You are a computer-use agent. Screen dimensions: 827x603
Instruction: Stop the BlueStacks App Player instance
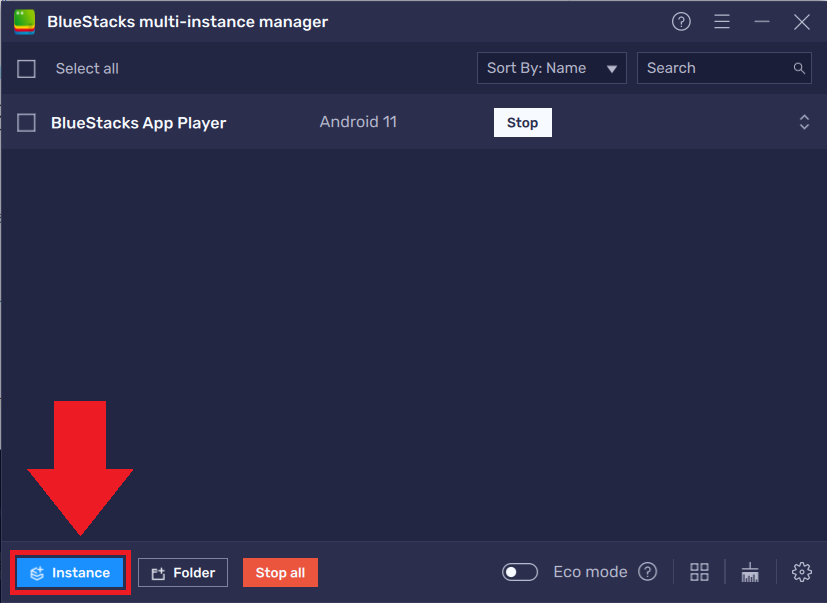pyautogui.click(x=523, y=122)
